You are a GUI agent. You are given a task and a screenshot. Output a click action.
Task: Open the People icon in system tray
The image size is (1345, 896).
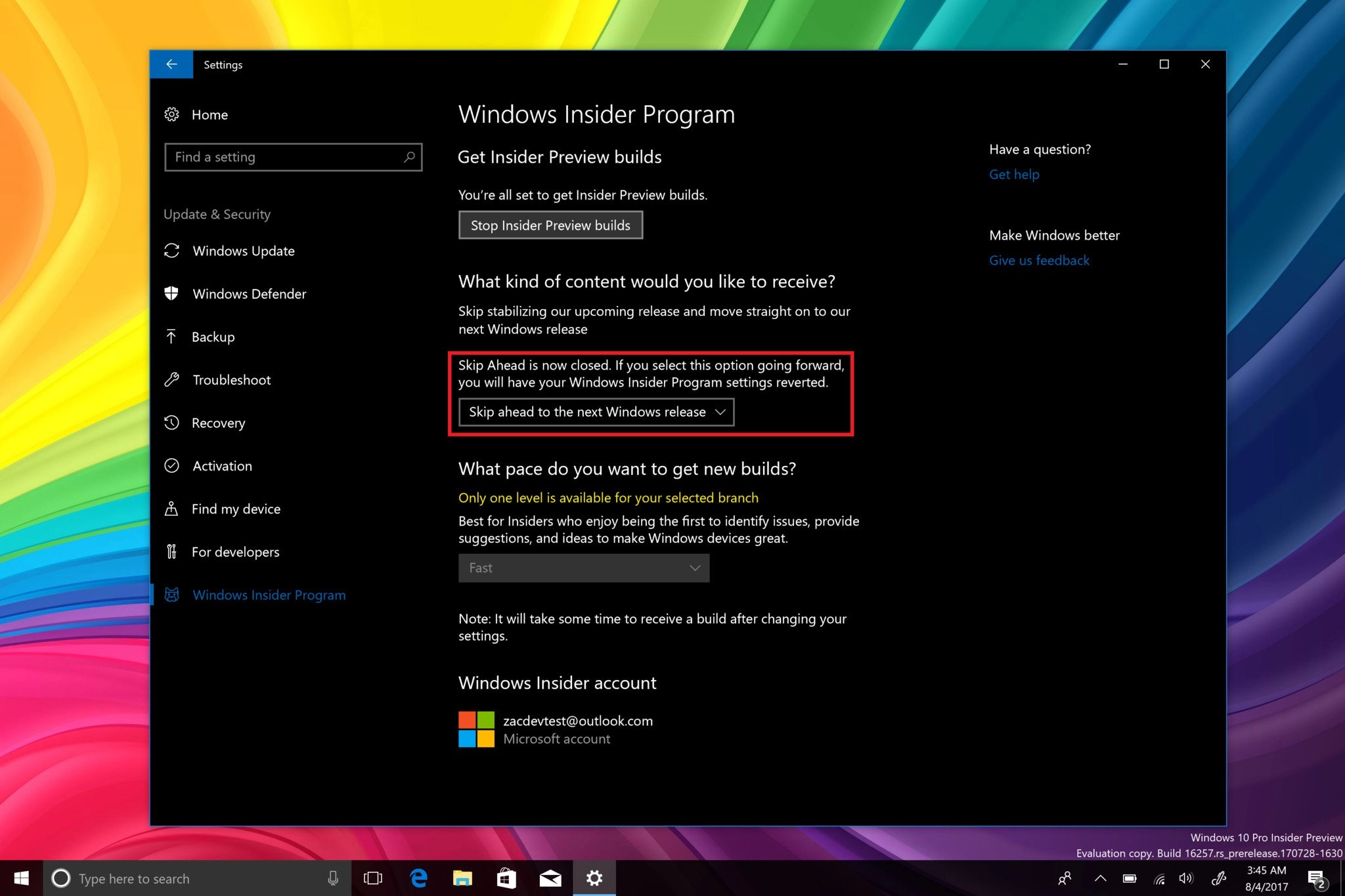point(1065,878)
